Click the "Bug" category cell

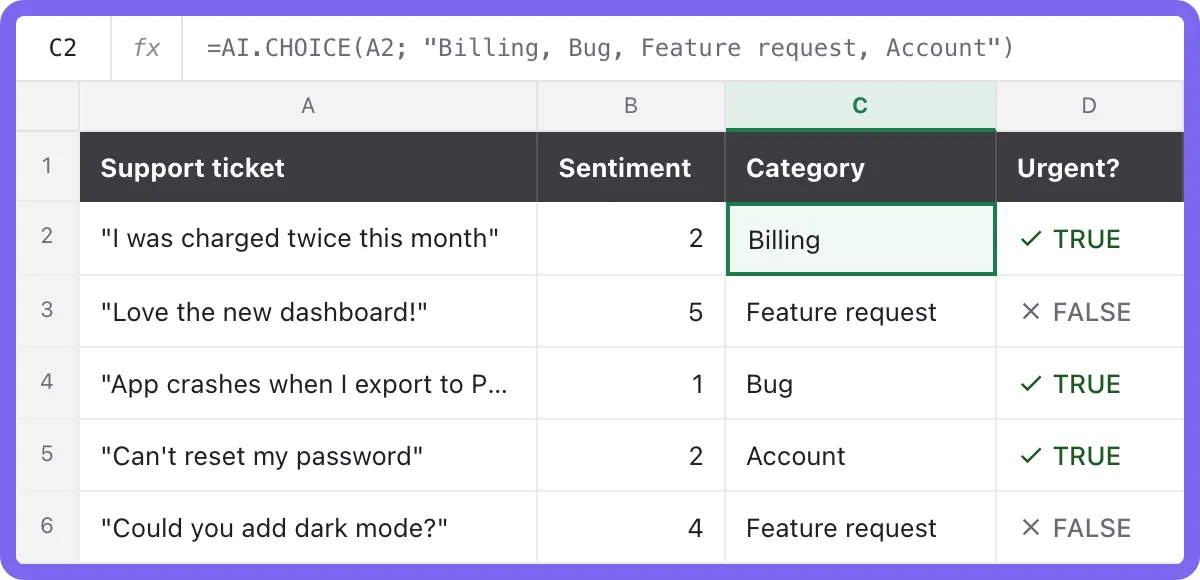click(861, 383)
